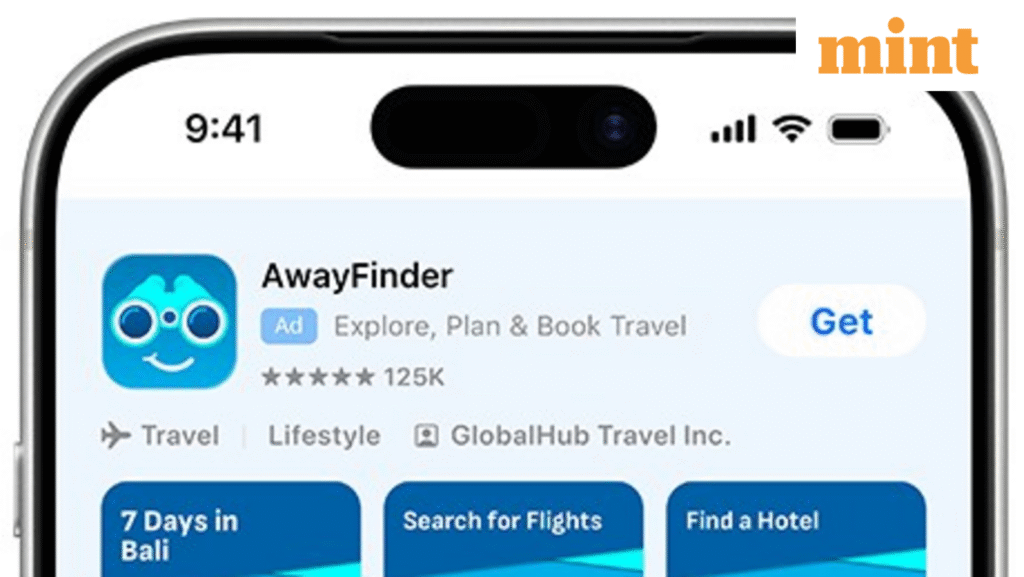Tap the AwayFinder app title
The height and width of the screenshot is (577, 1024).
click(x=357, y=276)
